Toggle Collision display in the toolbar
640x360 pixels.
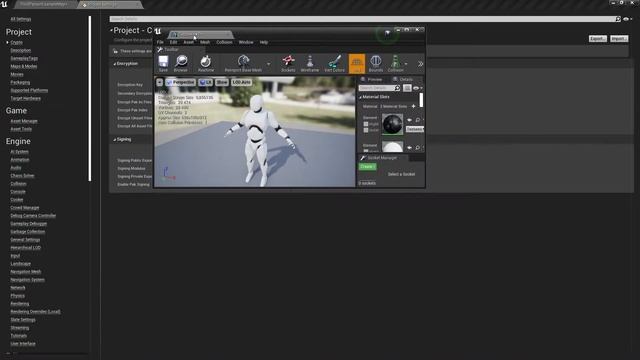(395, 64)
